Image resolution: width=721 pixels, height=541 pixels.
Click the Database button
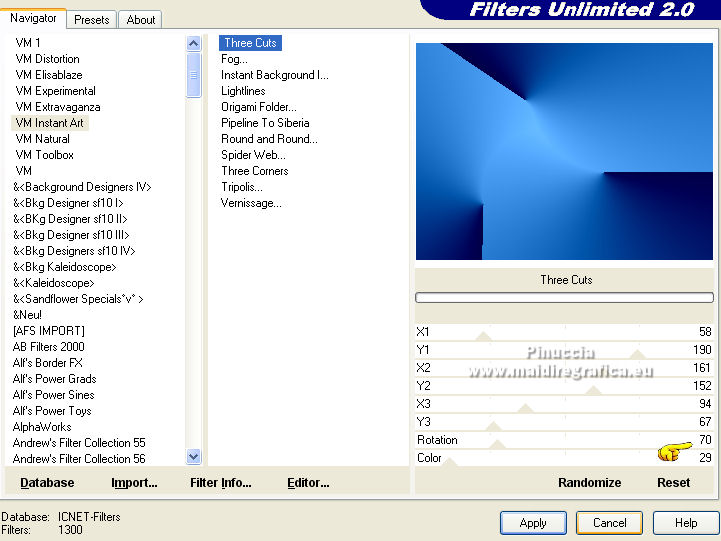tap(47, 483)
